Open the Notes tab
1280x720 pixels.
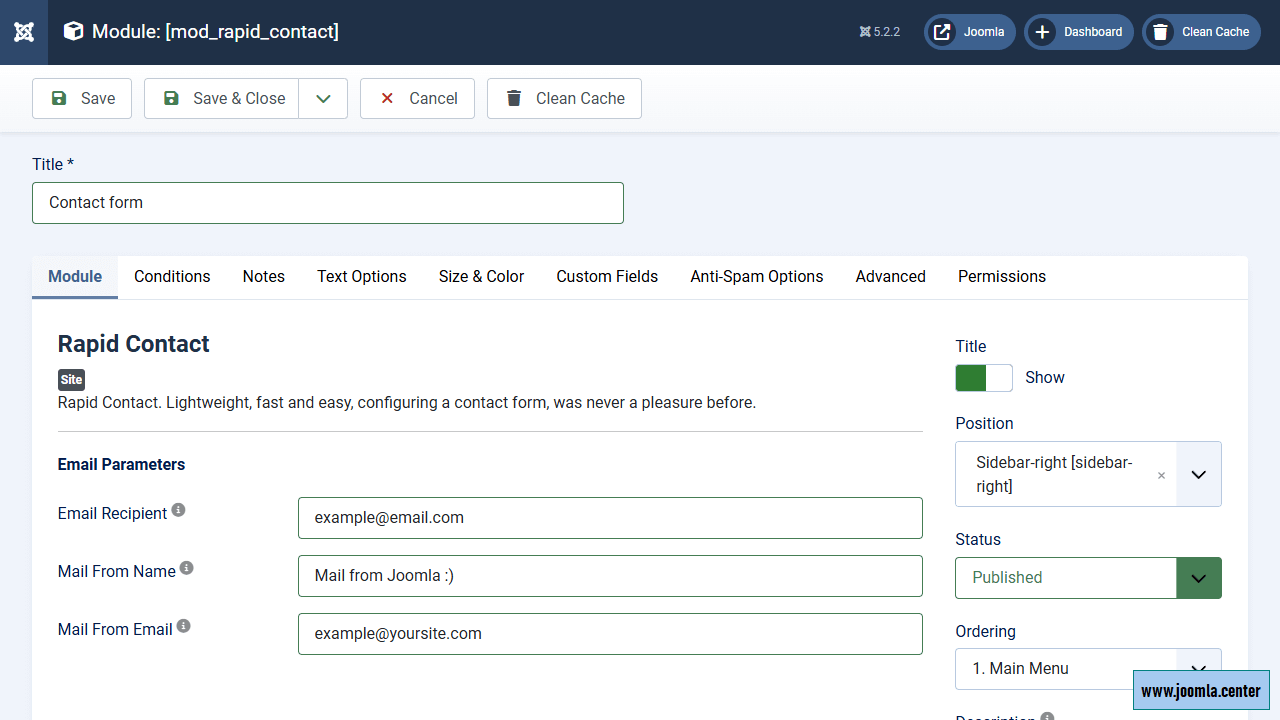[264, 277]
